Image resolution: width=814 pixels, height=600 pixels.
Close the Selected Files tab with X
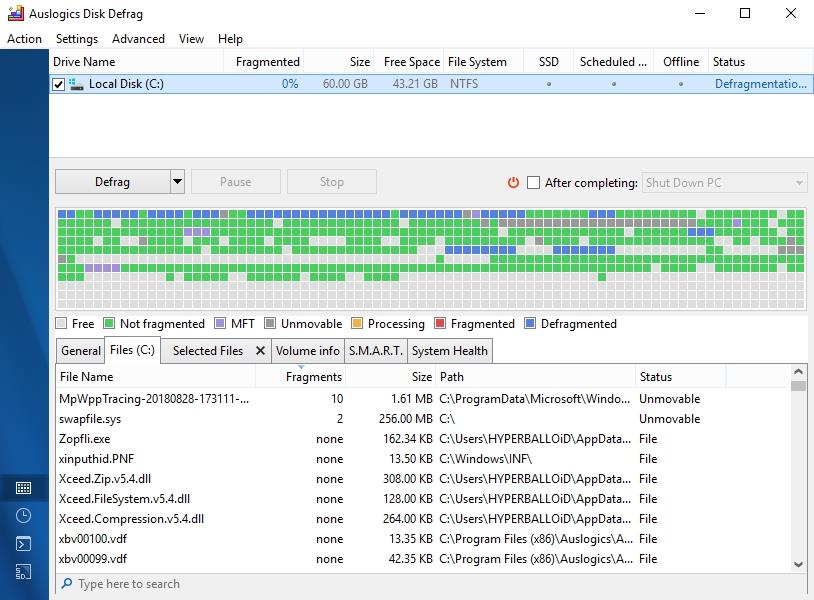[260, 351]
